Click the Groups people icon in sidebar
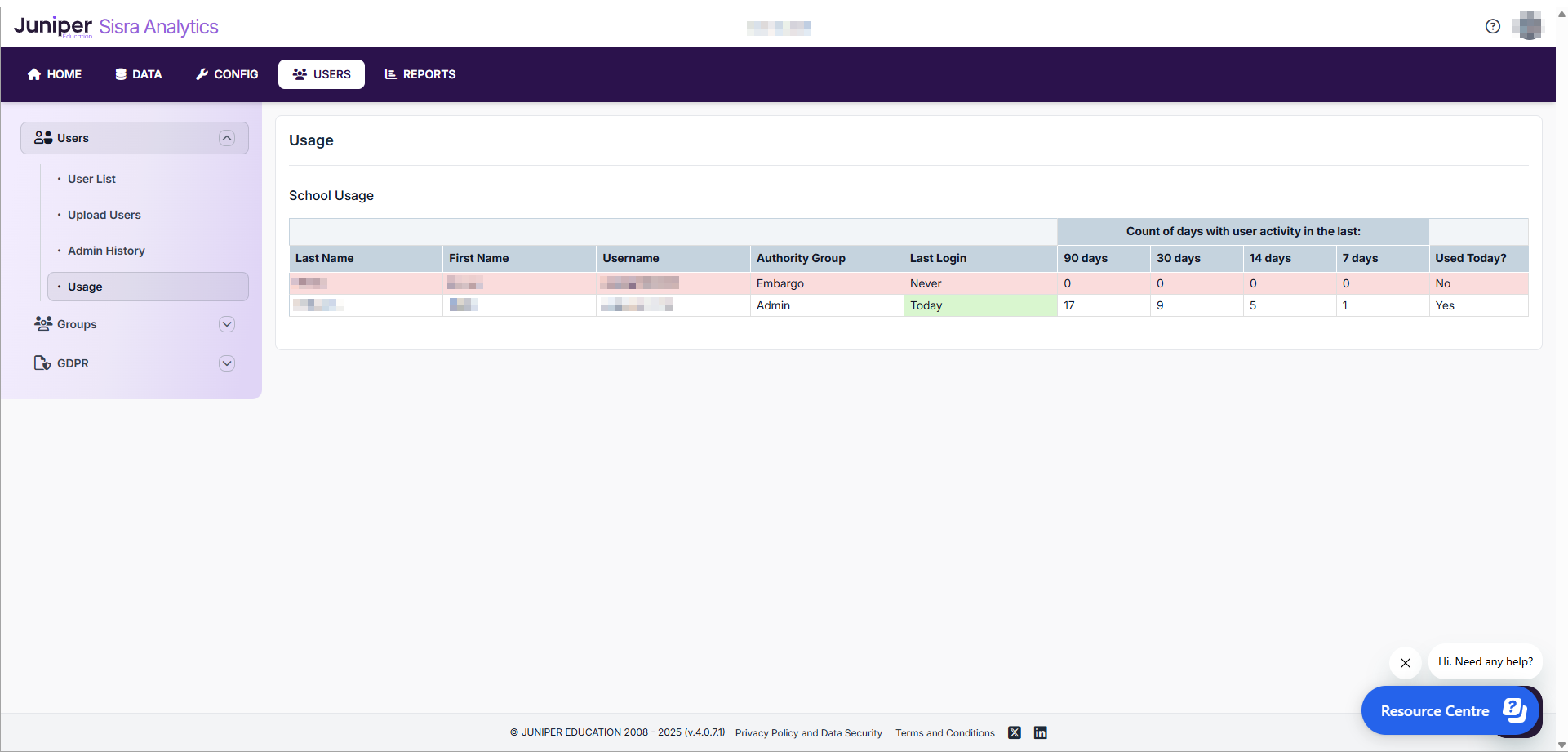Image resolution: width=1568 pixels, height=752 pixels. tap(43, 323)
